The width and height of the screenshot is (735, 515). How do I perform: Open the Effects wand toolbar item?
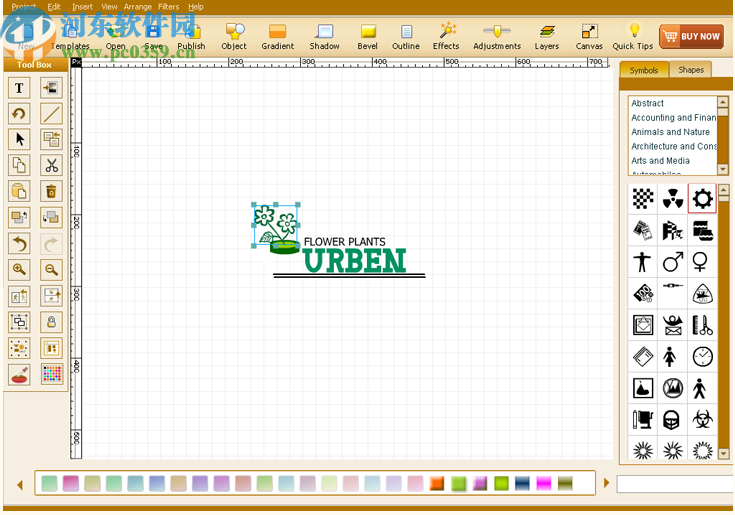(x=446, y=37)
